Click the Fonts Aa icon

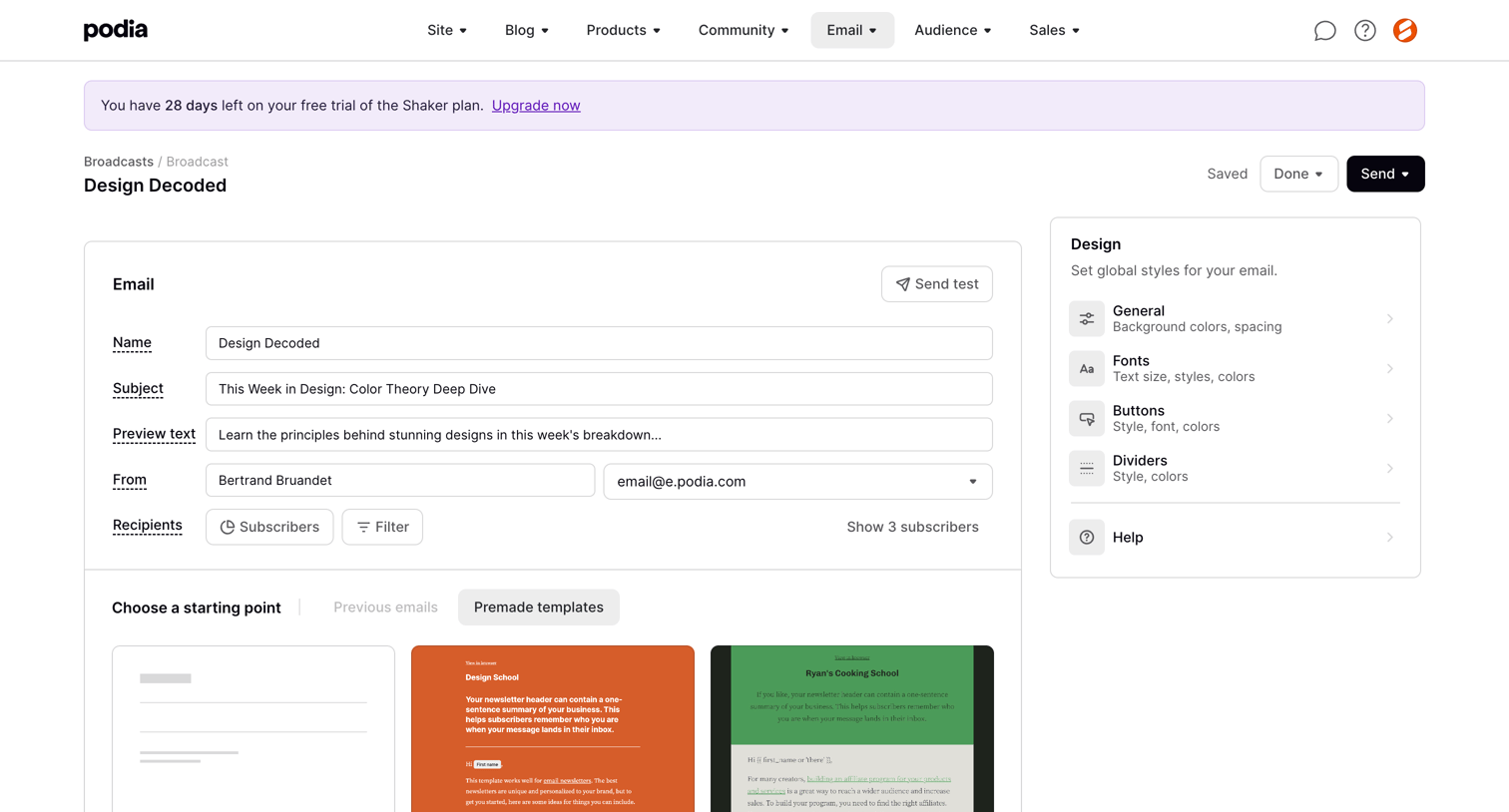(1087, 369)
